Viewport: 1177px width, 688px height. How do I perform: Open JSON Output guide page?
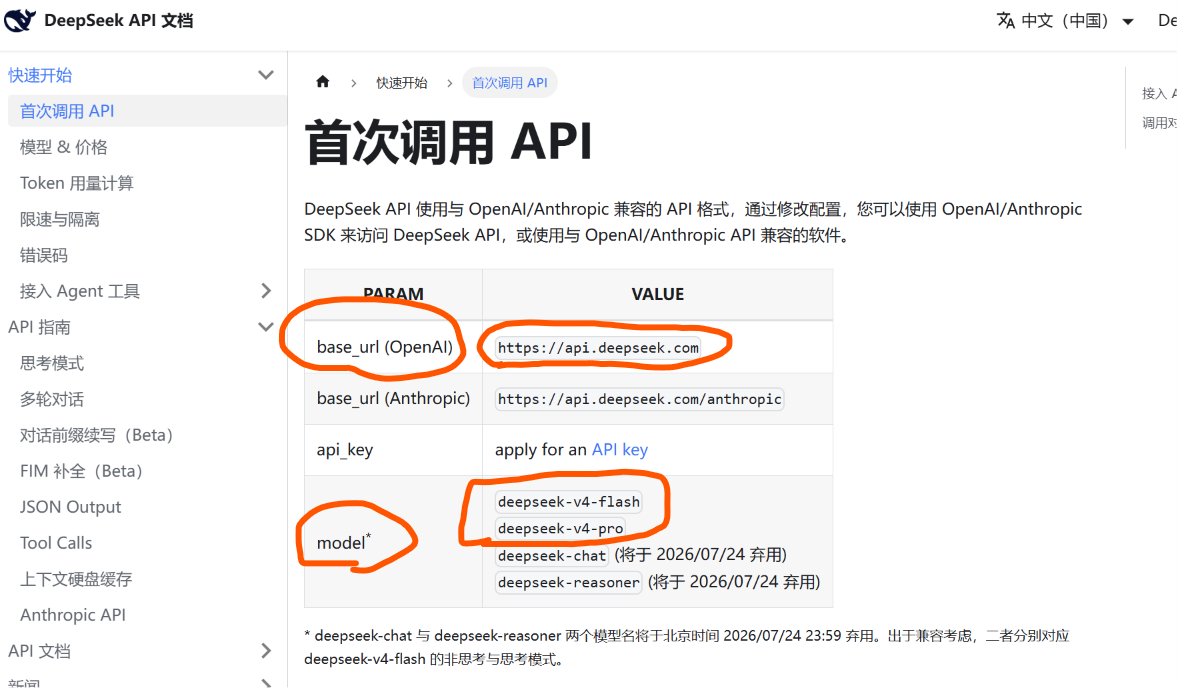click(x=71, y=507)
